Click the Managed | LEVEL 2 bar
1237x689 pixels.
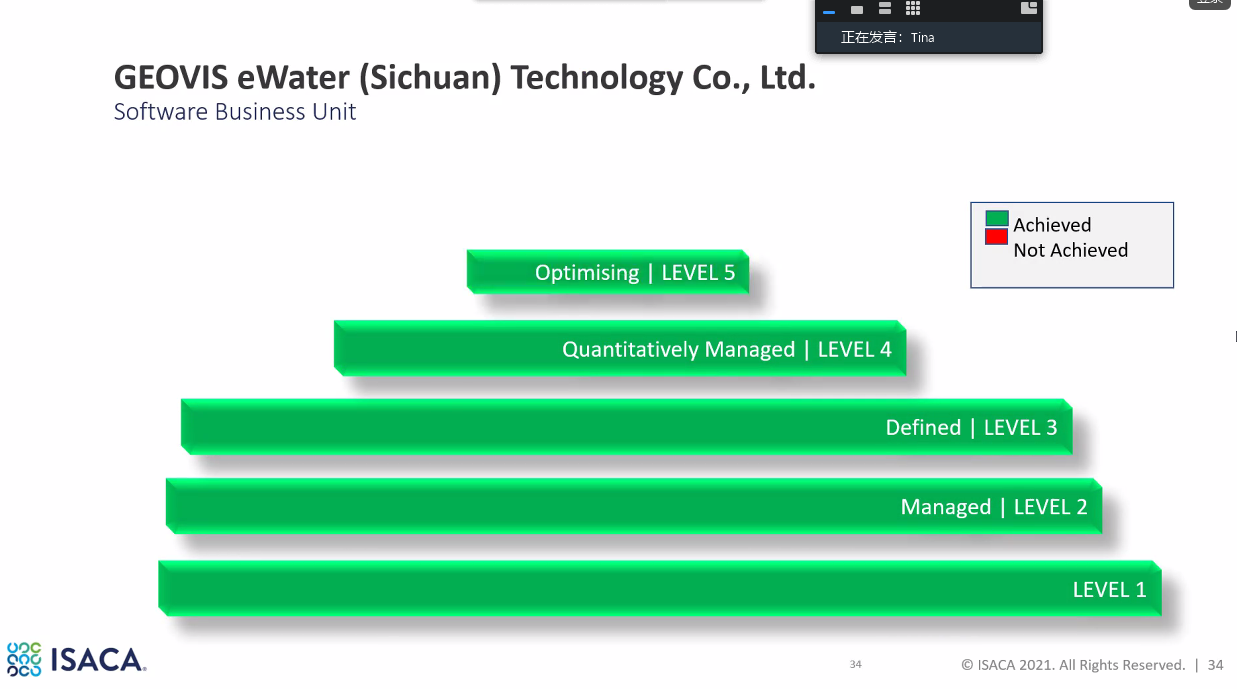[x=634, y=506]
